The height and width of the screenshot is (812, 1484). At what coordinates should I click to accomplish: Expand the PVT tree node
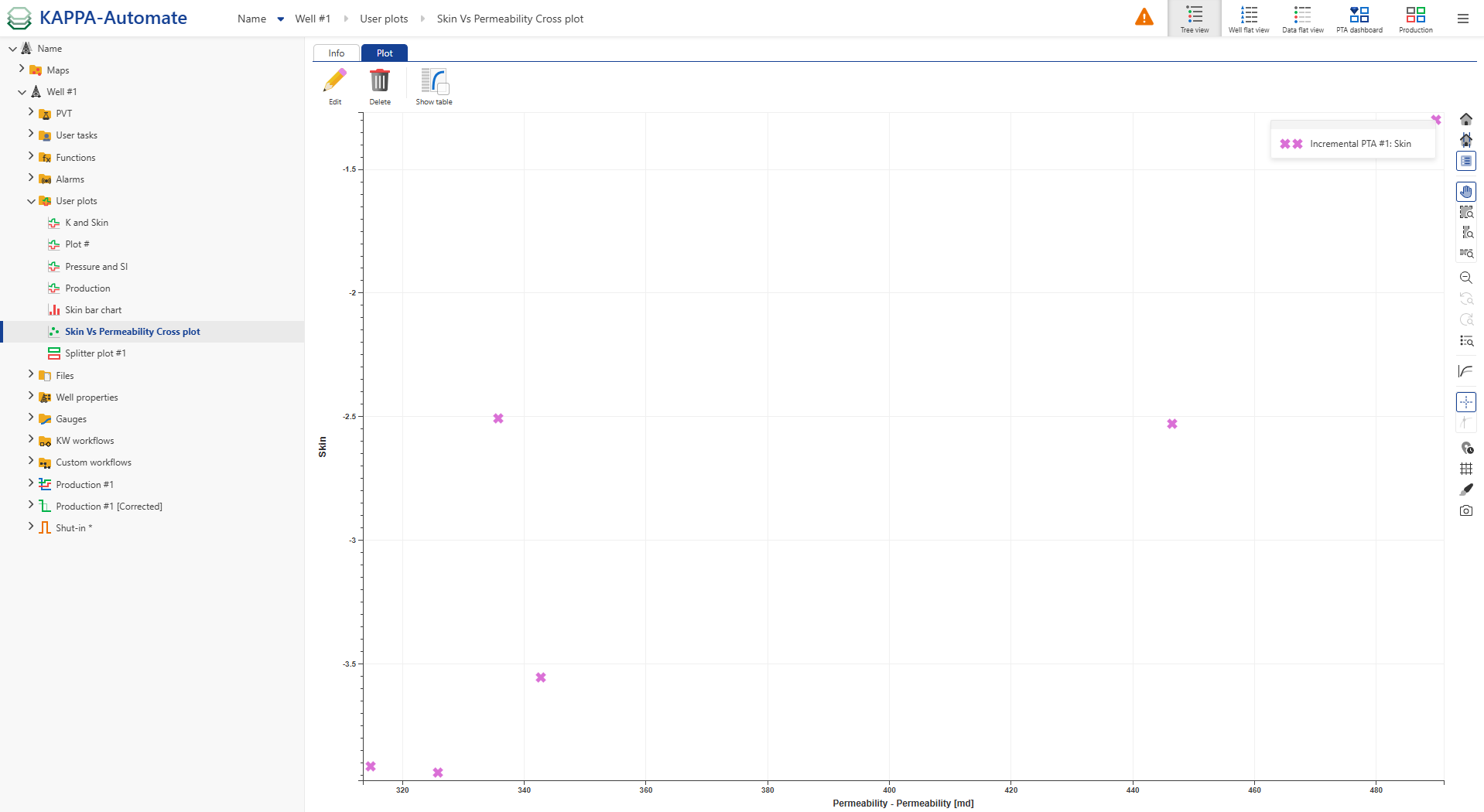tap(32, 113)
